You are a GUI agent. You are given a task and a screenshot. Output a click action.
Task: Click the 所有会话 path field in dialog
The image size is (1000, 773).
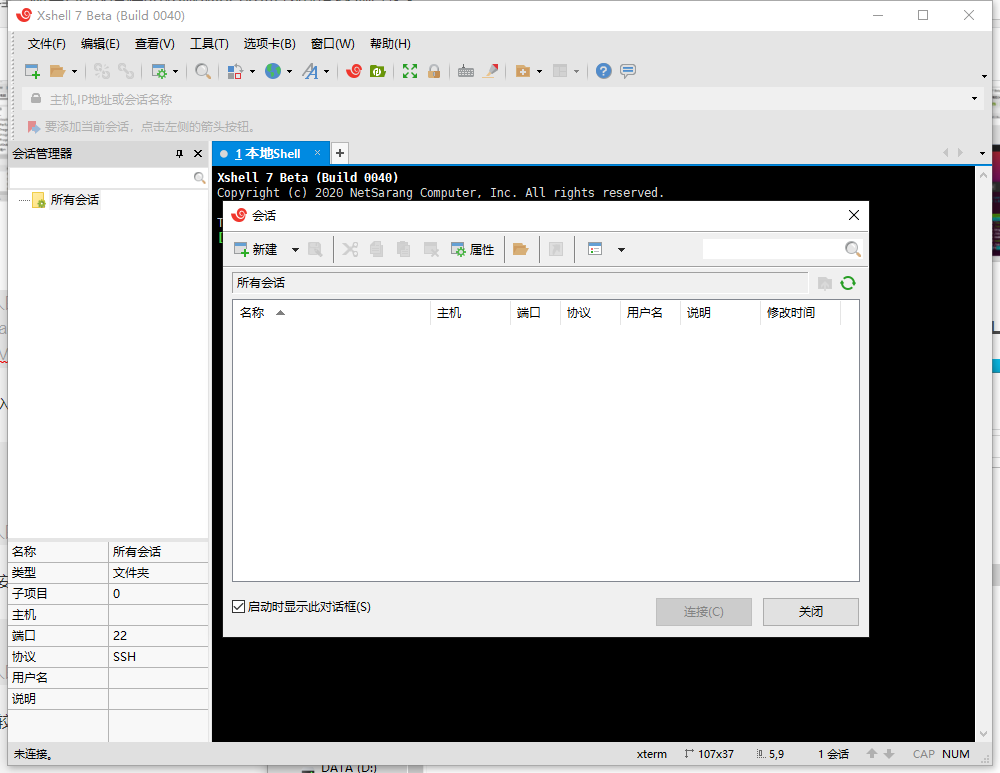520,283
